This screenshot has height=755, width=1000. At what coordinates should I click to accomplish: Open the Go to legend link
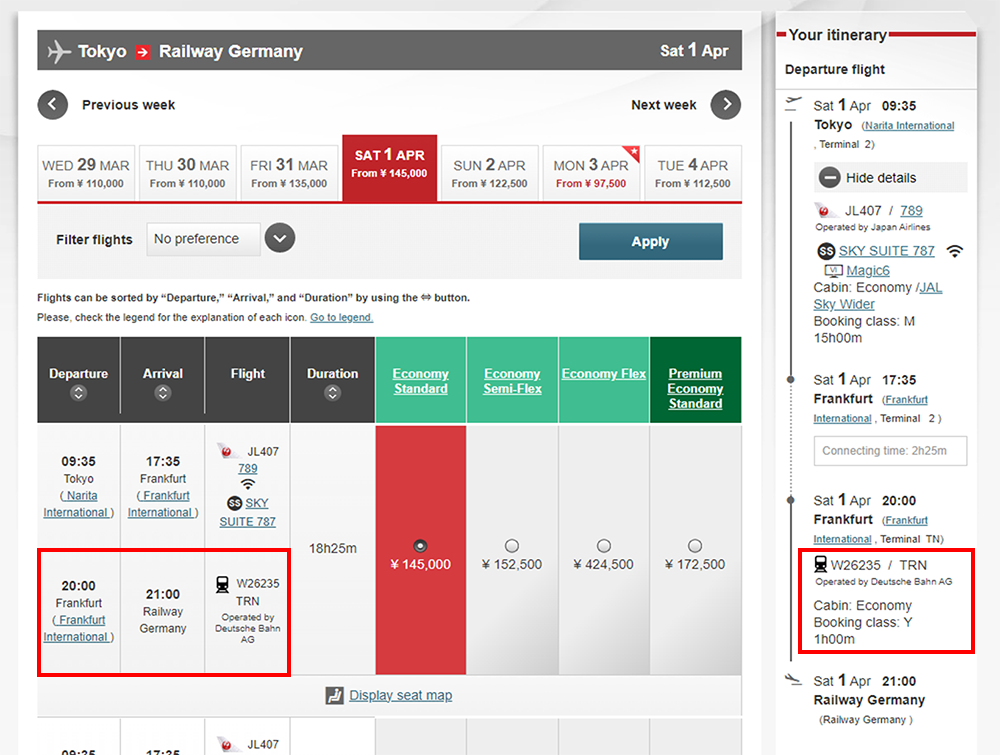click(x=341, y=318)
